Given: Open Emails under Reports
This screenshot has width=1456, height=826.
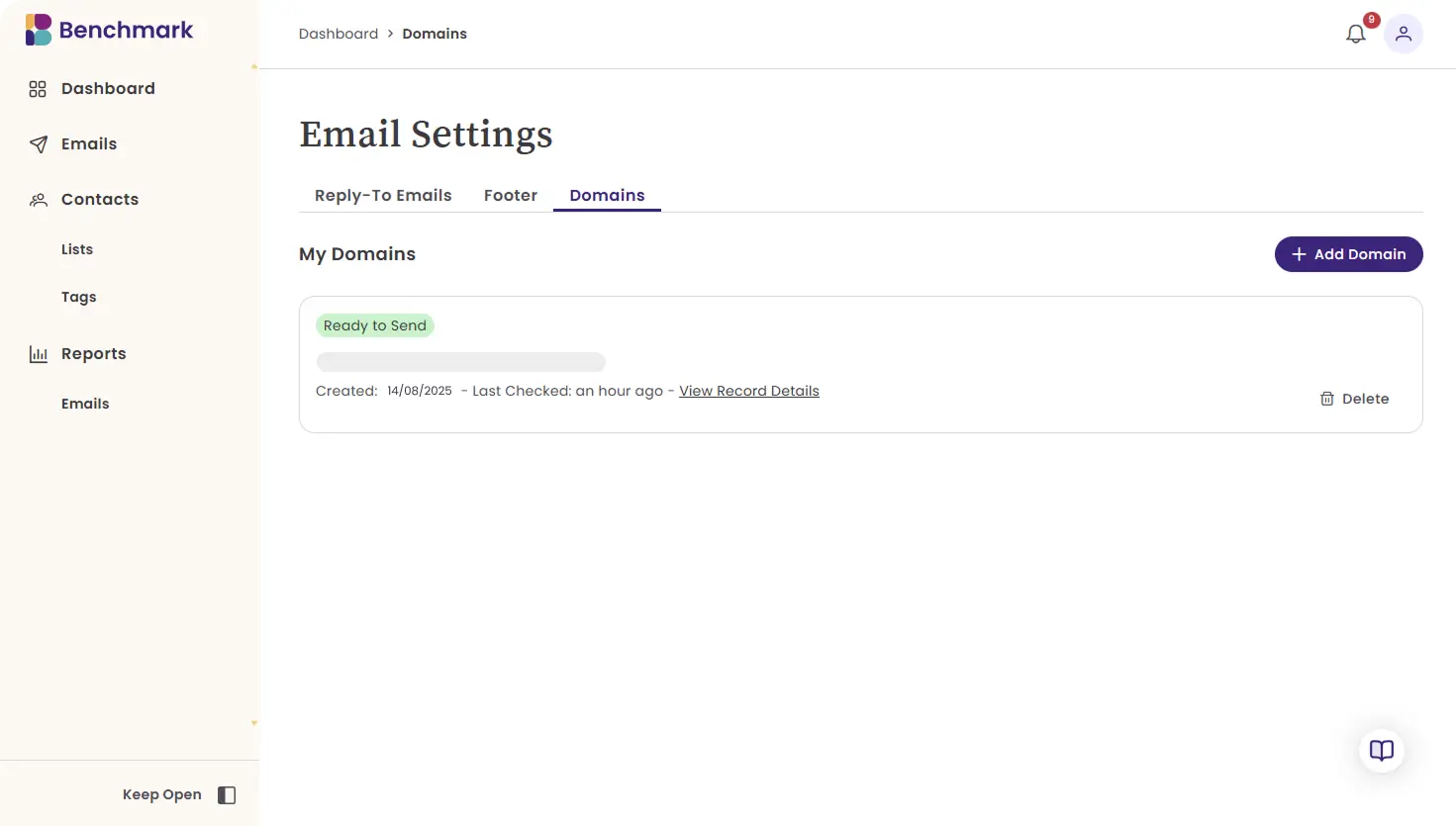Looking at the screenshot, I should [85, 404].
